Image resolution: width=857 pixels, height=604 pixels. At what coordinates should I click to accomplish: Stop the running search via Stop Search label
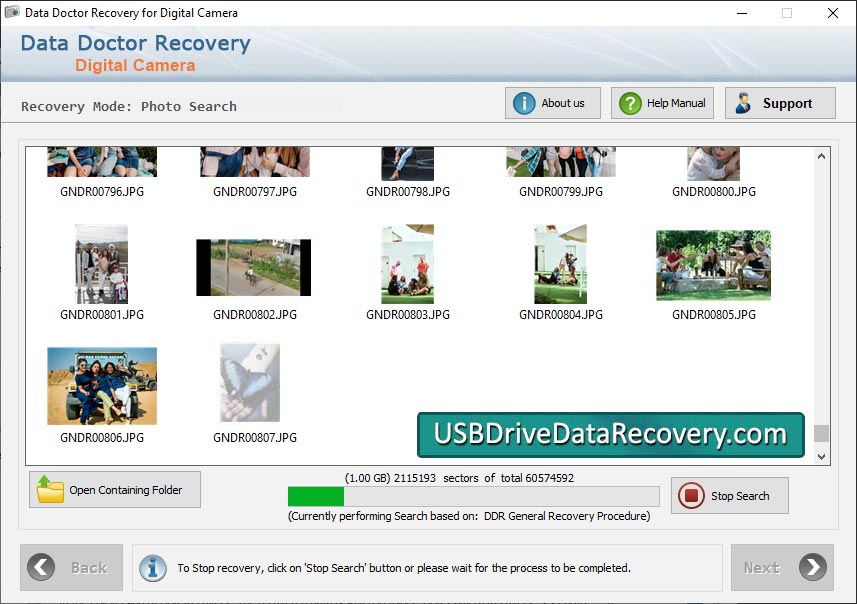coord(740,496)
